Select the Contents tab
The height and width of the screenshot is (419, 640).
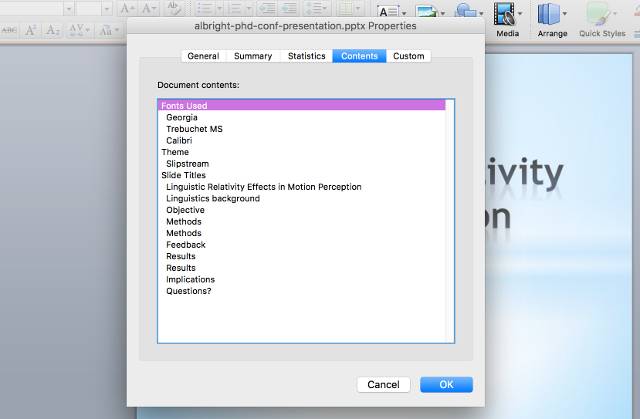[x=359, y=56]
